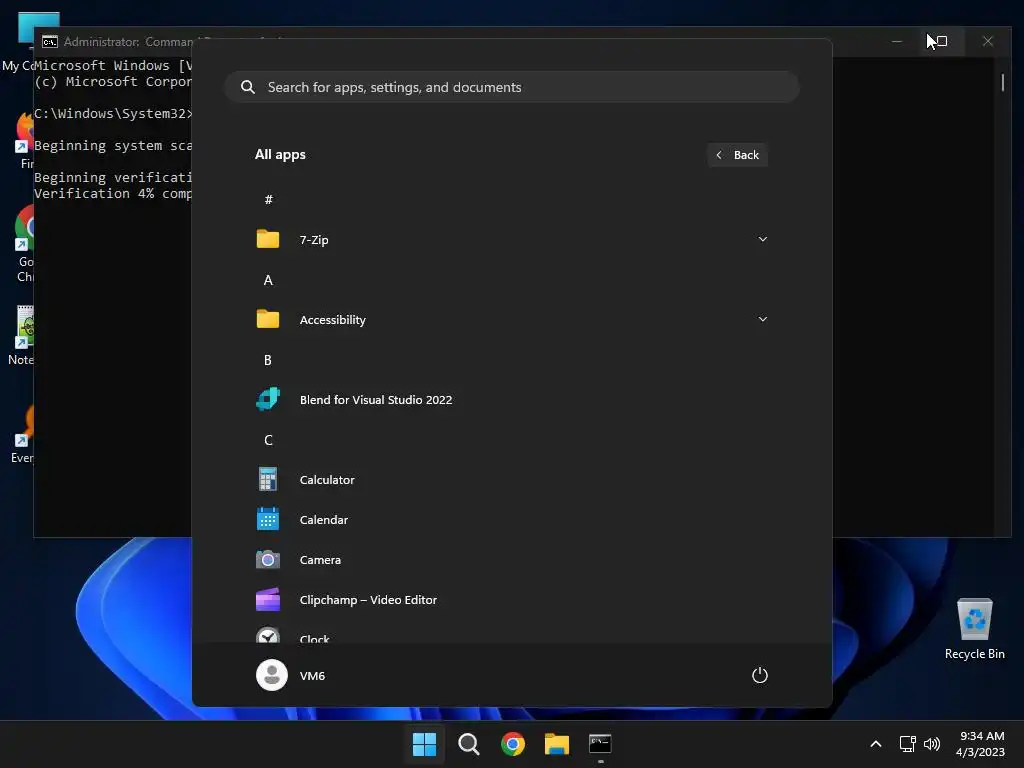Expand the Accessibility folder chevron
This screenshot has height=768, width=1024.
tap(762, 319)
